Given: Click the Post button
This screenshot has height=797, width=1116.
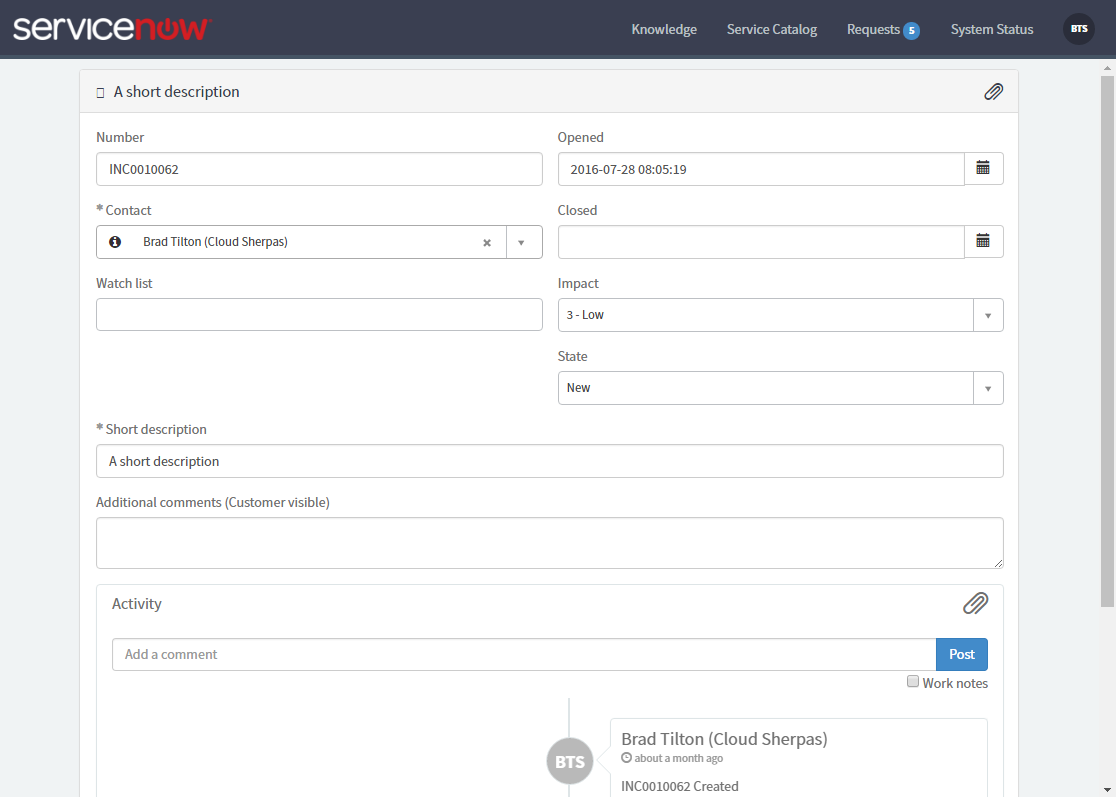Looking at the screenshot, I should click(x=962, y=655).
